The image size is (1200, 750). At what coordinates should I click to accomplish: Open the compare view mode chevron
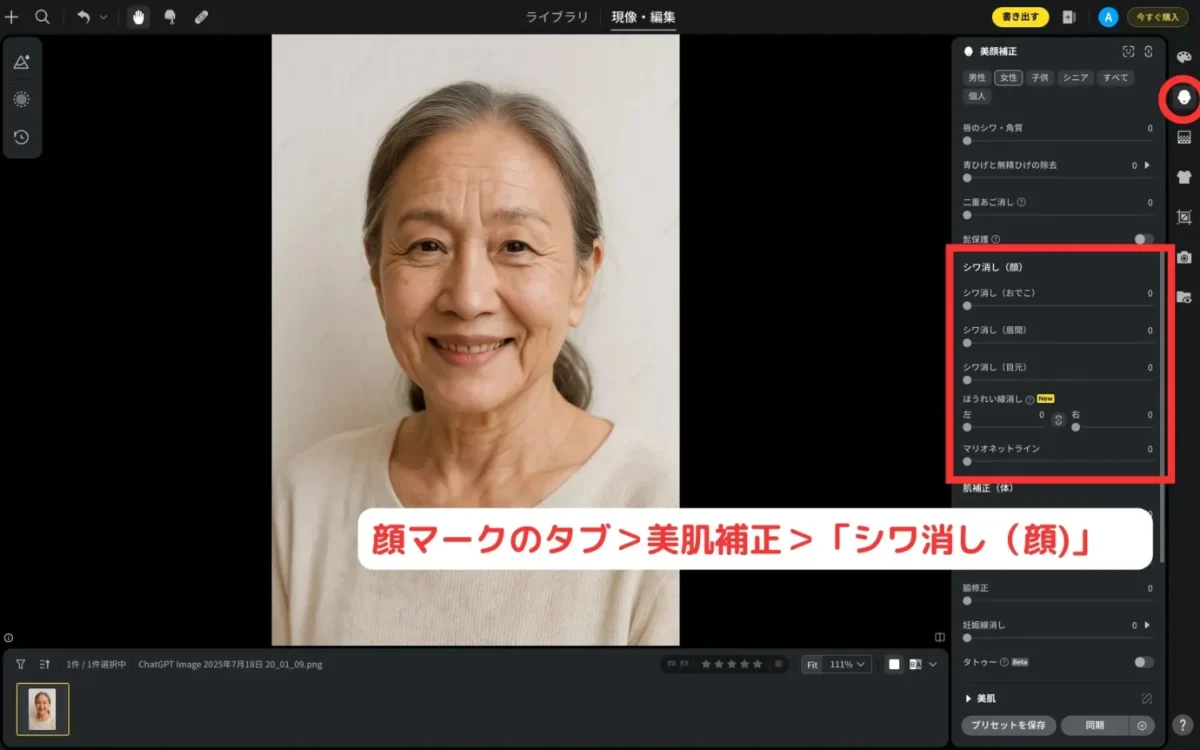point(933,664)
